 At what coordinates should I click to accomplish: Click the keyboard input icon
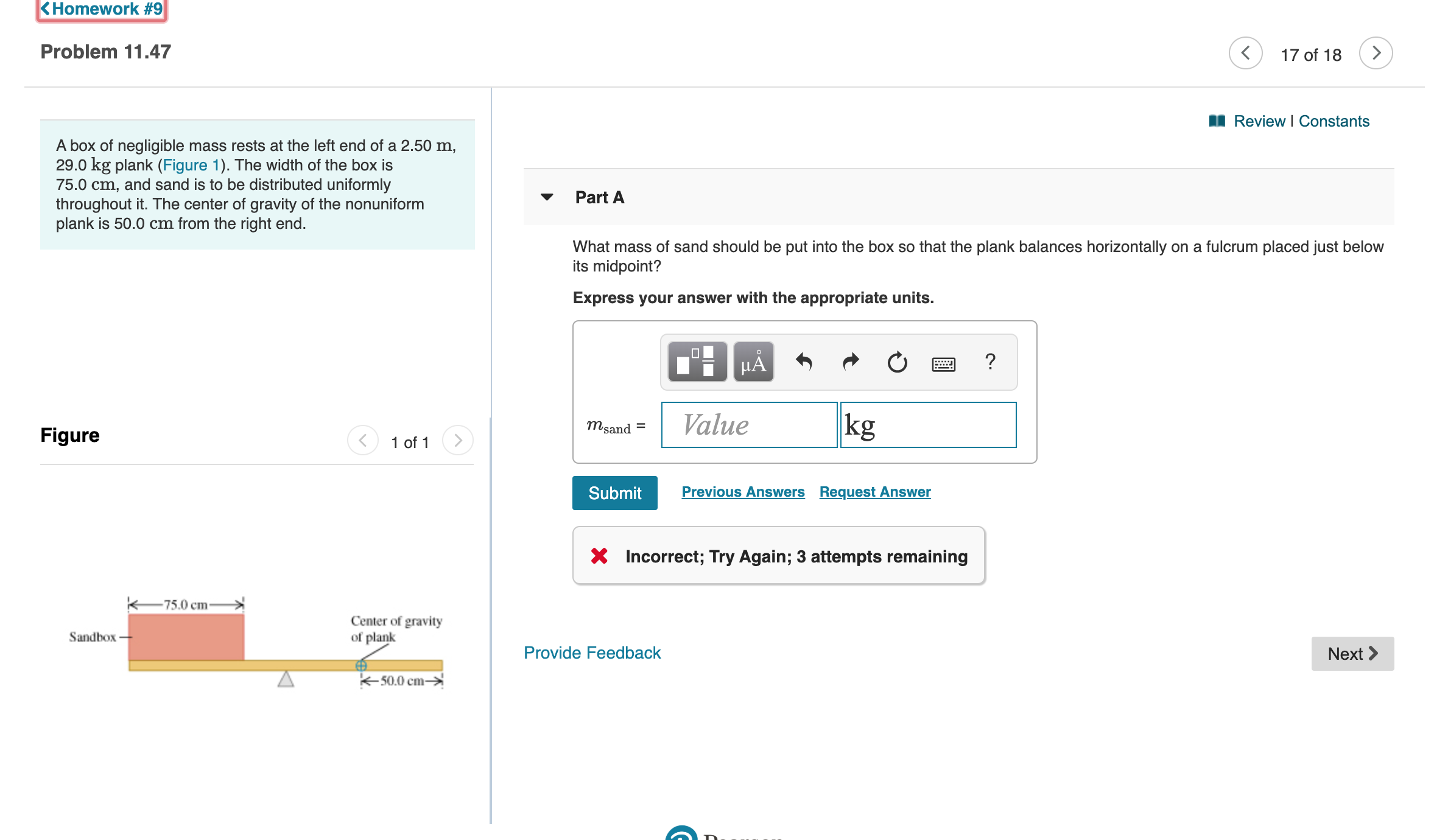(x=944, y=361)
